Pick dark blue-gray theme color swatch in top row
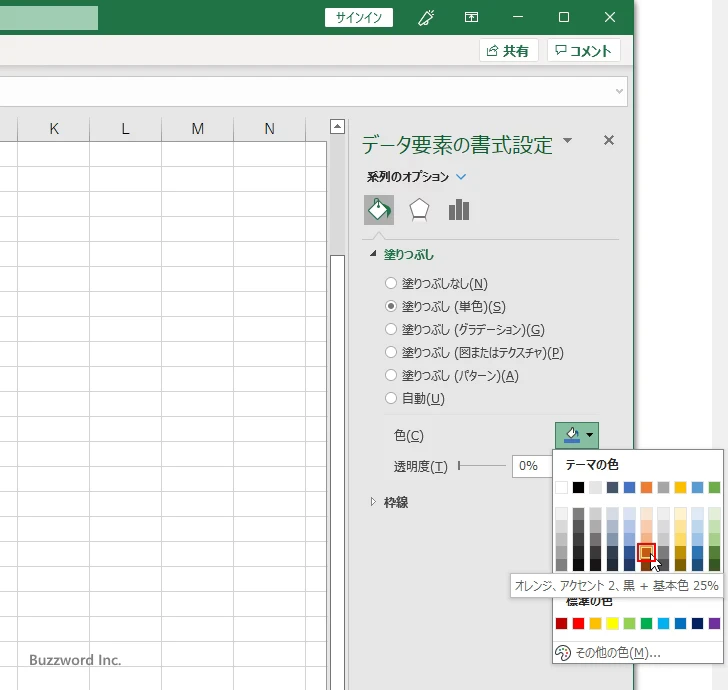Screen dimensions: 728x690 [612, 487]
